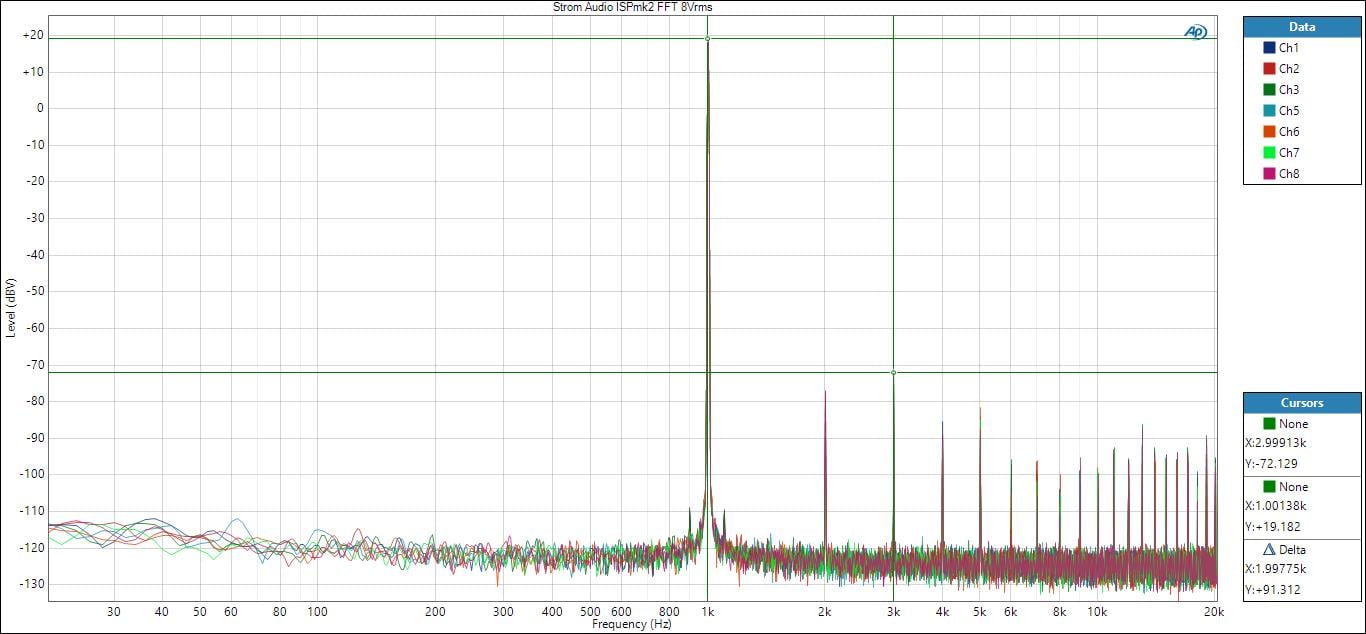1366x634 pixels.
Task: Toggle the Ch6 trace in the legend
Action: (x=1288, y=132)
